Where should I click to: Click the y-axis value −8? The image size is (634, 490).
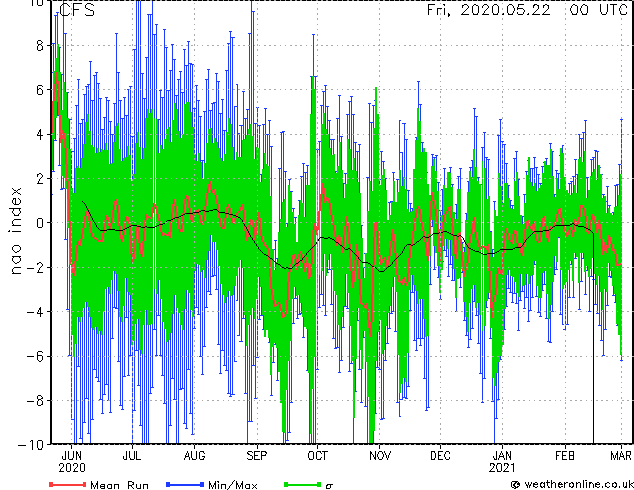click(35, 401)
